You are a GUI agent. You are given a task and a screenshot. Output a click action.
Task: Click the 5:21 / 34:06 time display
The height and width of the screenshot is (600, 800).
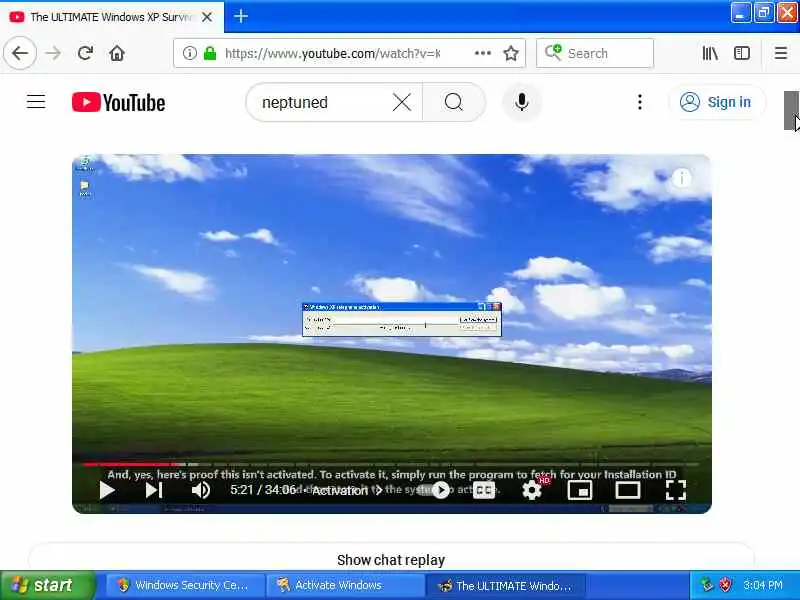263,490
